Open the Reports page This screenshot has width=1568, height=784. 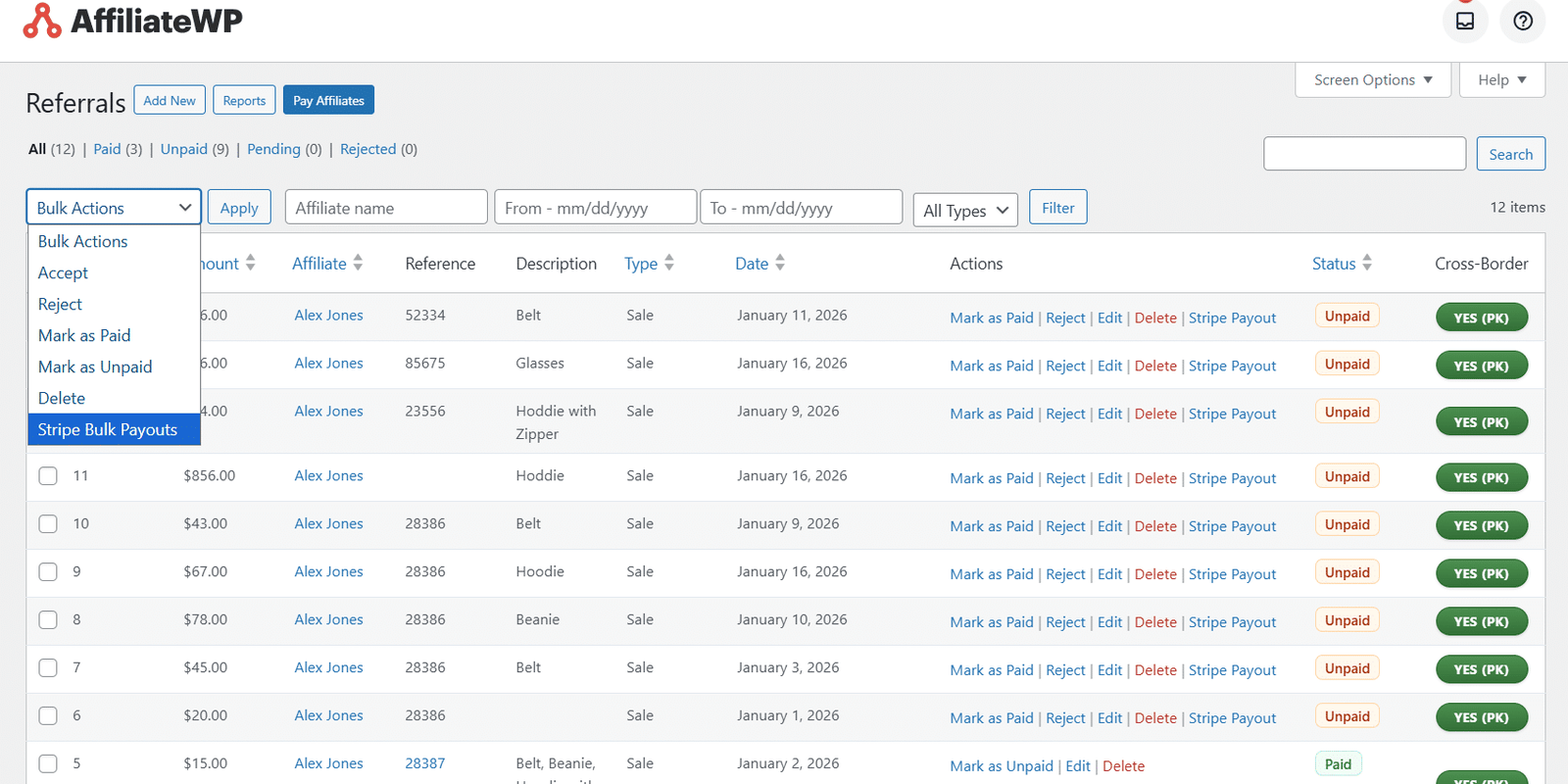click(x=244, y=100)
